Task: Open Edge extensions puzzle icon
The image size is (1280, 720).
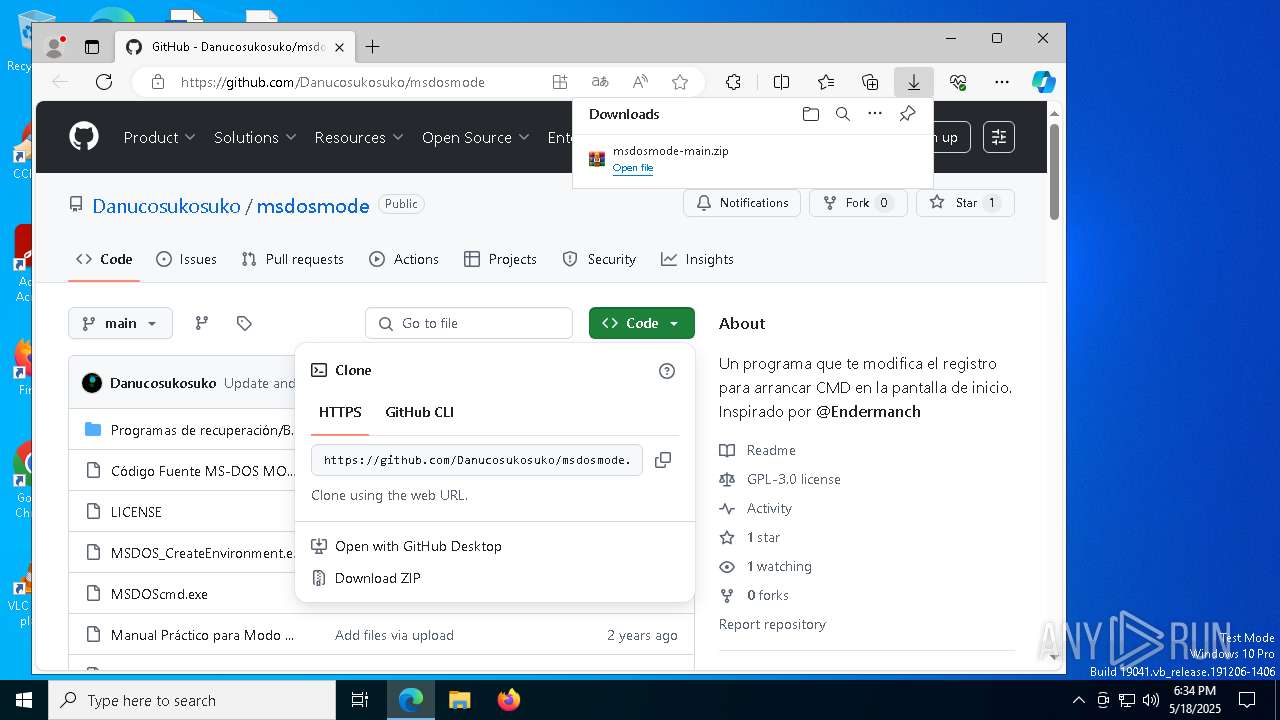Action: point(733,82)
